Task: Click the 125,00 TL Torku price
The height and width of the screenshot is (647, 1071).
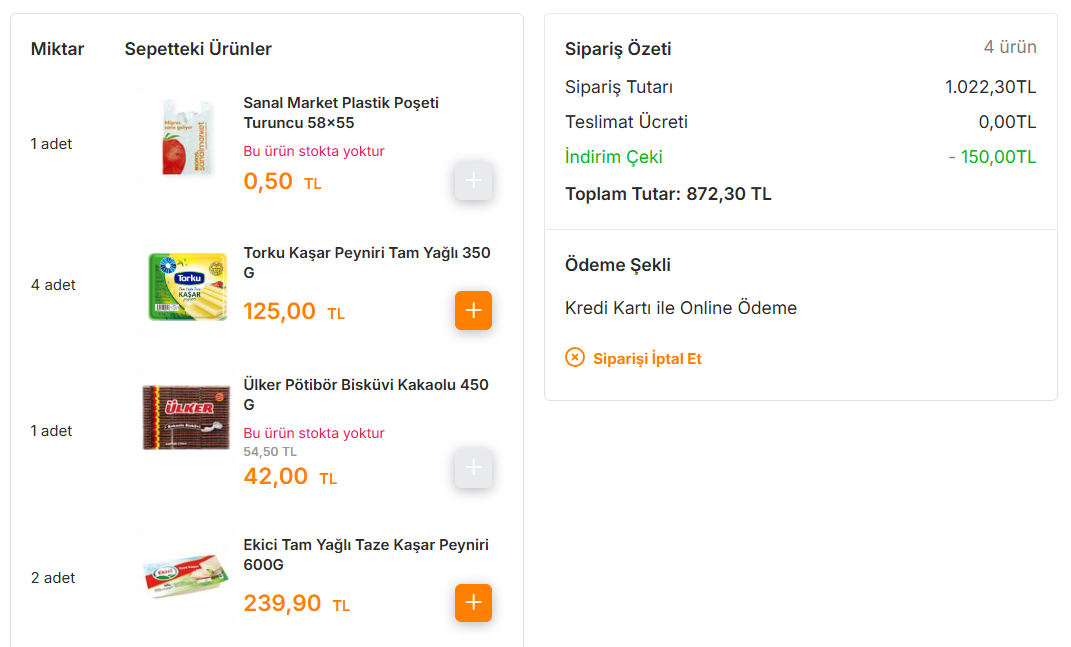Action: [294, 312]
